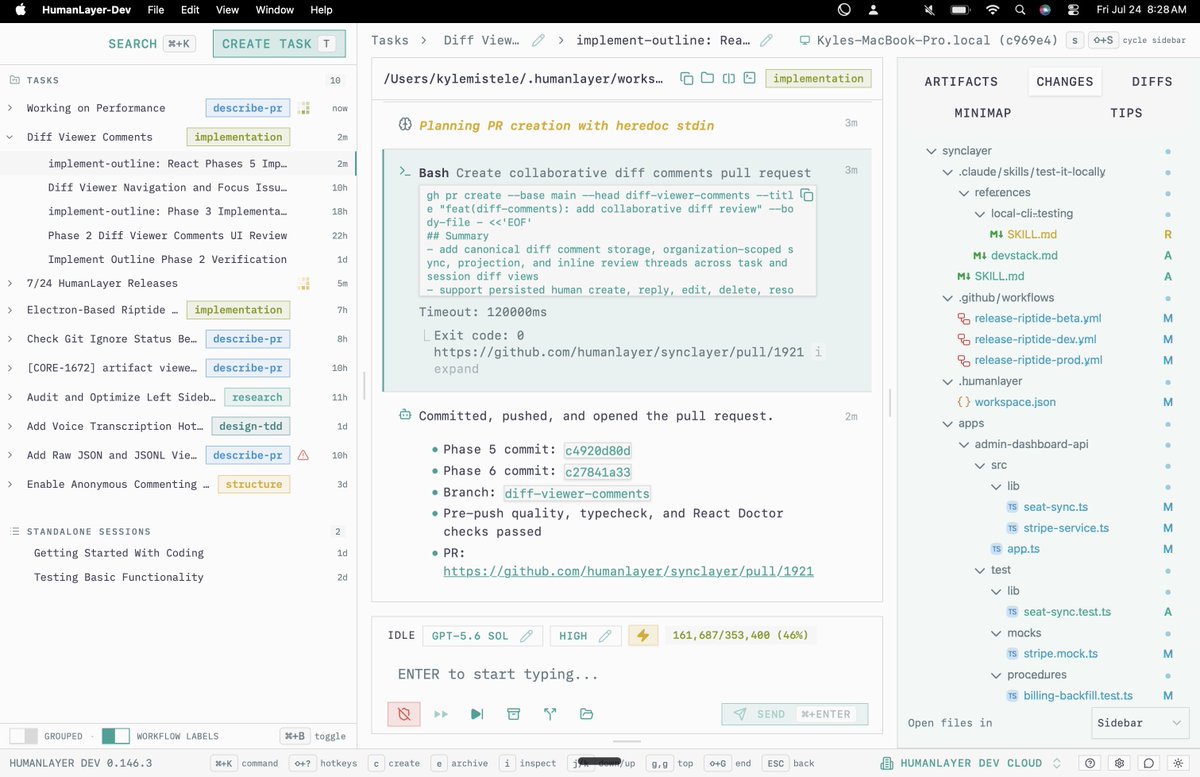Click the info icon after pull/1921 output
This screenshot has width=1200, height=777.
818,353
